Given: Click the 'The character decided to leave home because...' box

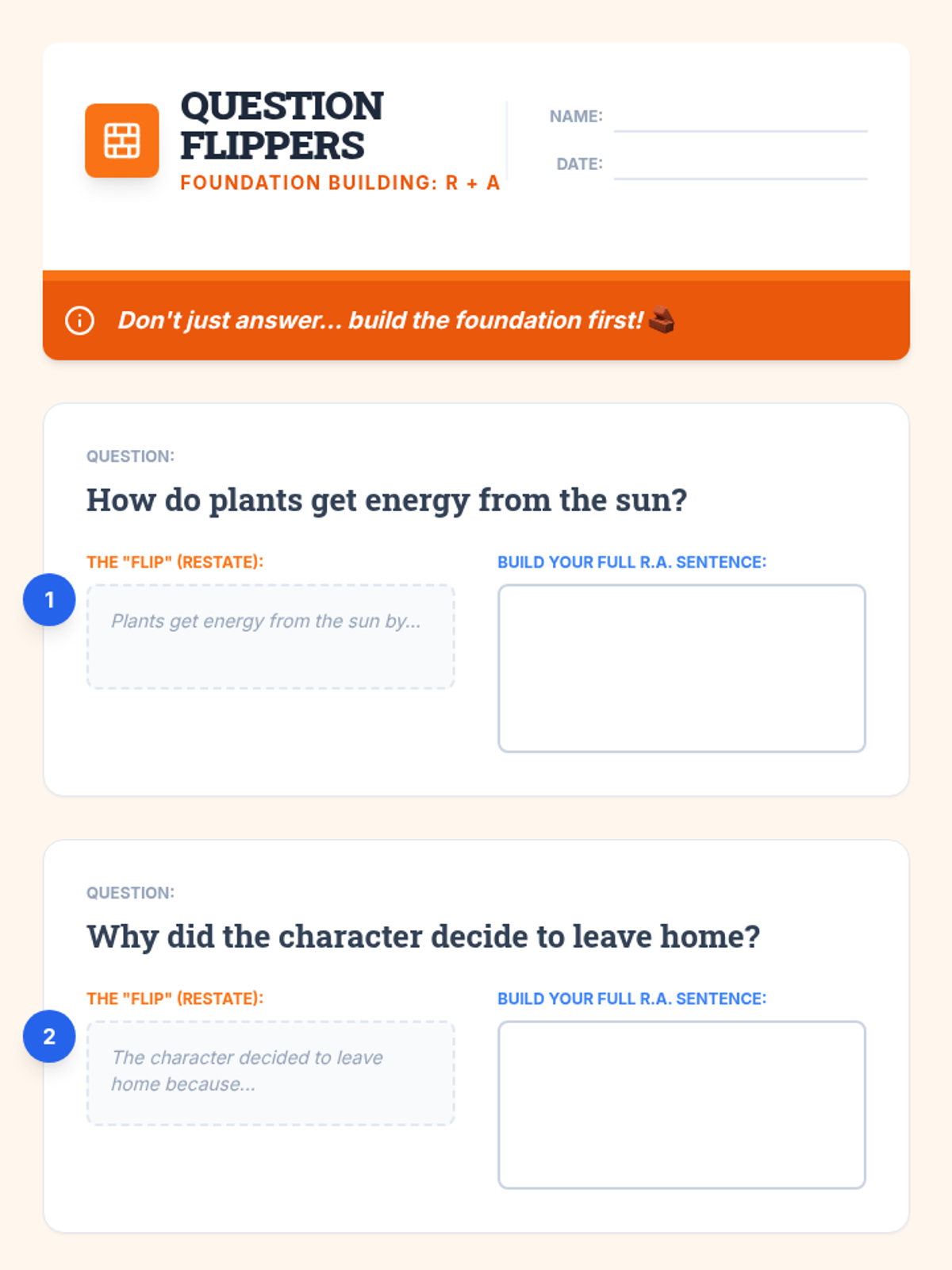Looking at the screenshot, I should point(271,1073).
